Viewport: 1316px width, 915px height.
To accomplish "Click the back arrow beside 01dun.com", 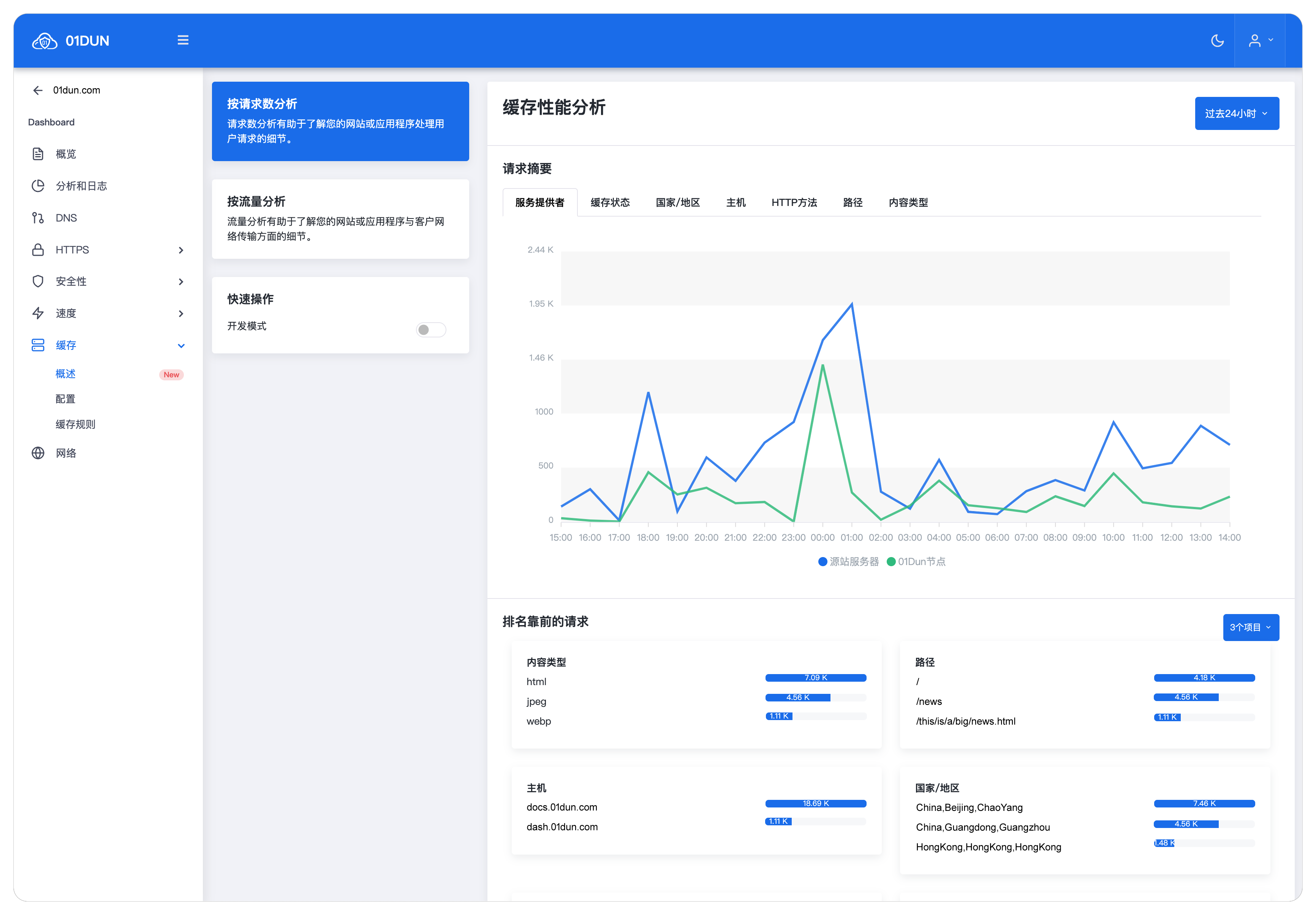I will [38, 90].
